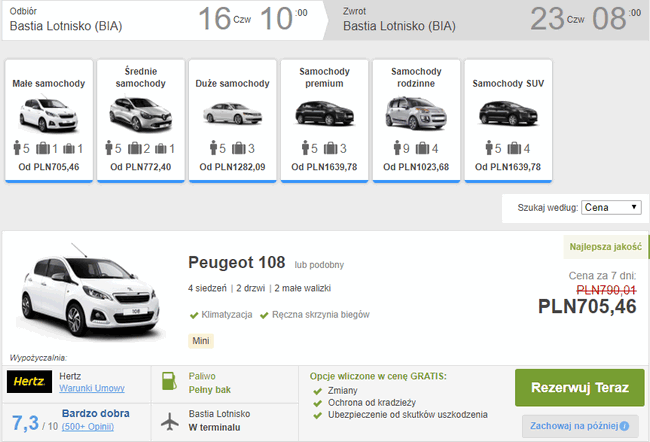Click the suitcase icon in Duże samochody card
Screen dimensions: 650x442
(x=239, y=148)
